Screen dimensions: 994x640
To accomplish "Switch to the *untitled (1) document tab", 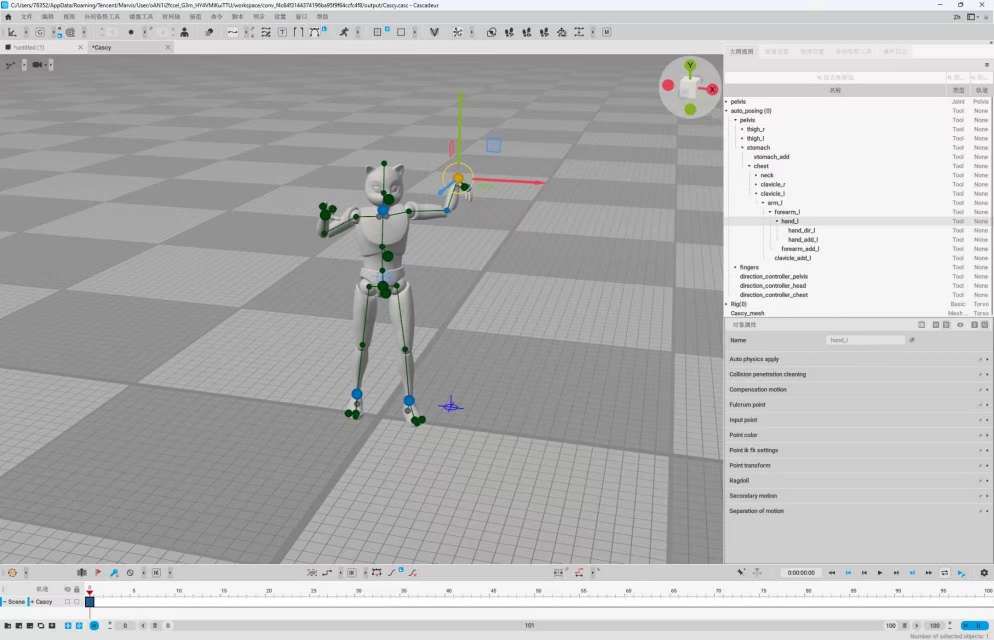I will pos(29,48).
